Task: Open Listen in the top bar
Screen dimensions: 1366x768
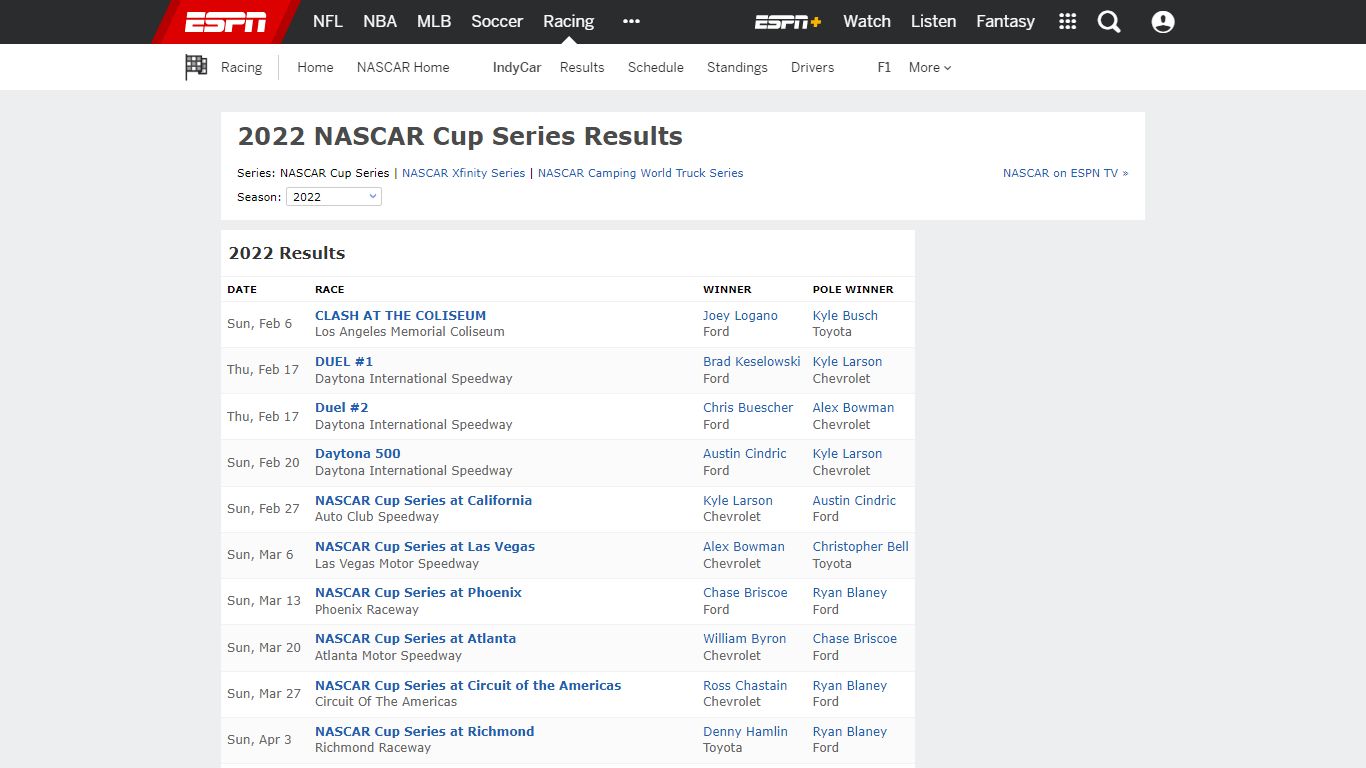Action: (x=934, y=21)
